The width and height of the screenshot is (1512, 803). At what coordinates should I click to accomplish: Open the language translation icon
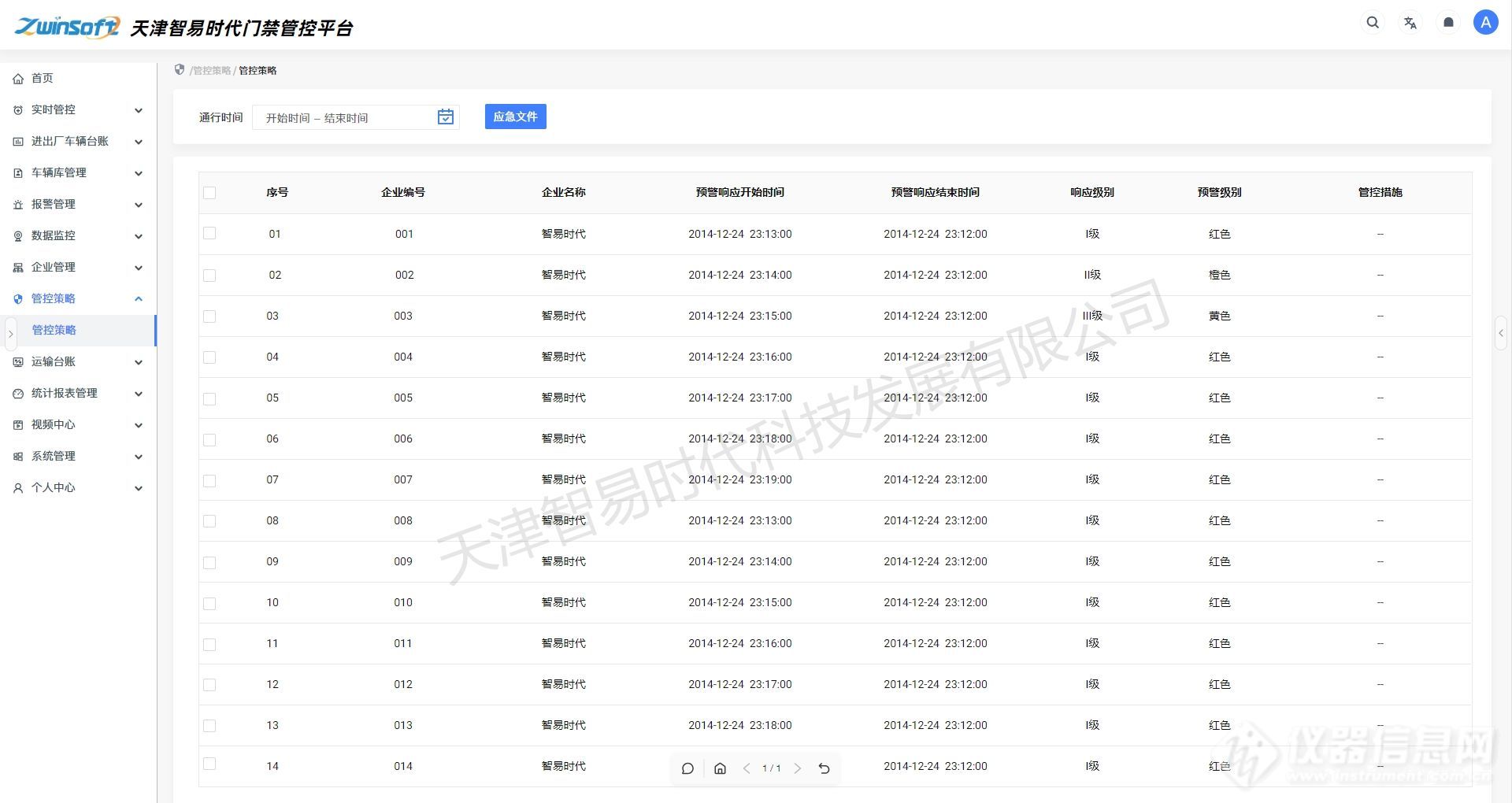(1410, 23)
